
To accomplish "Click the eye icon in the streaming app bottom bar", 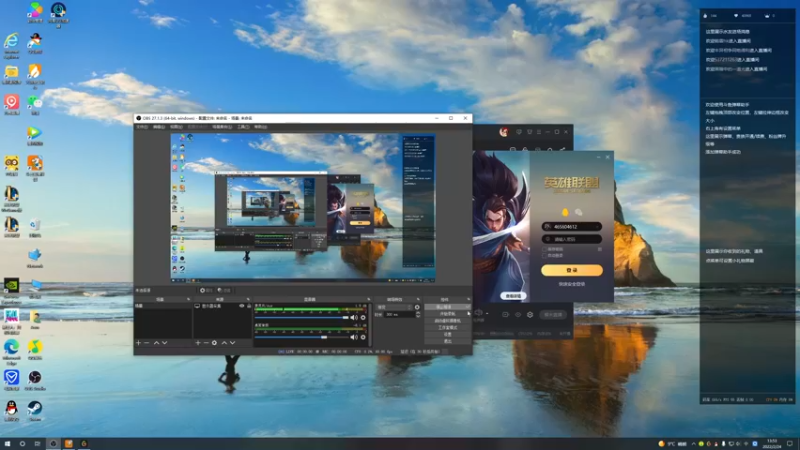I will [x=518, y=314].
